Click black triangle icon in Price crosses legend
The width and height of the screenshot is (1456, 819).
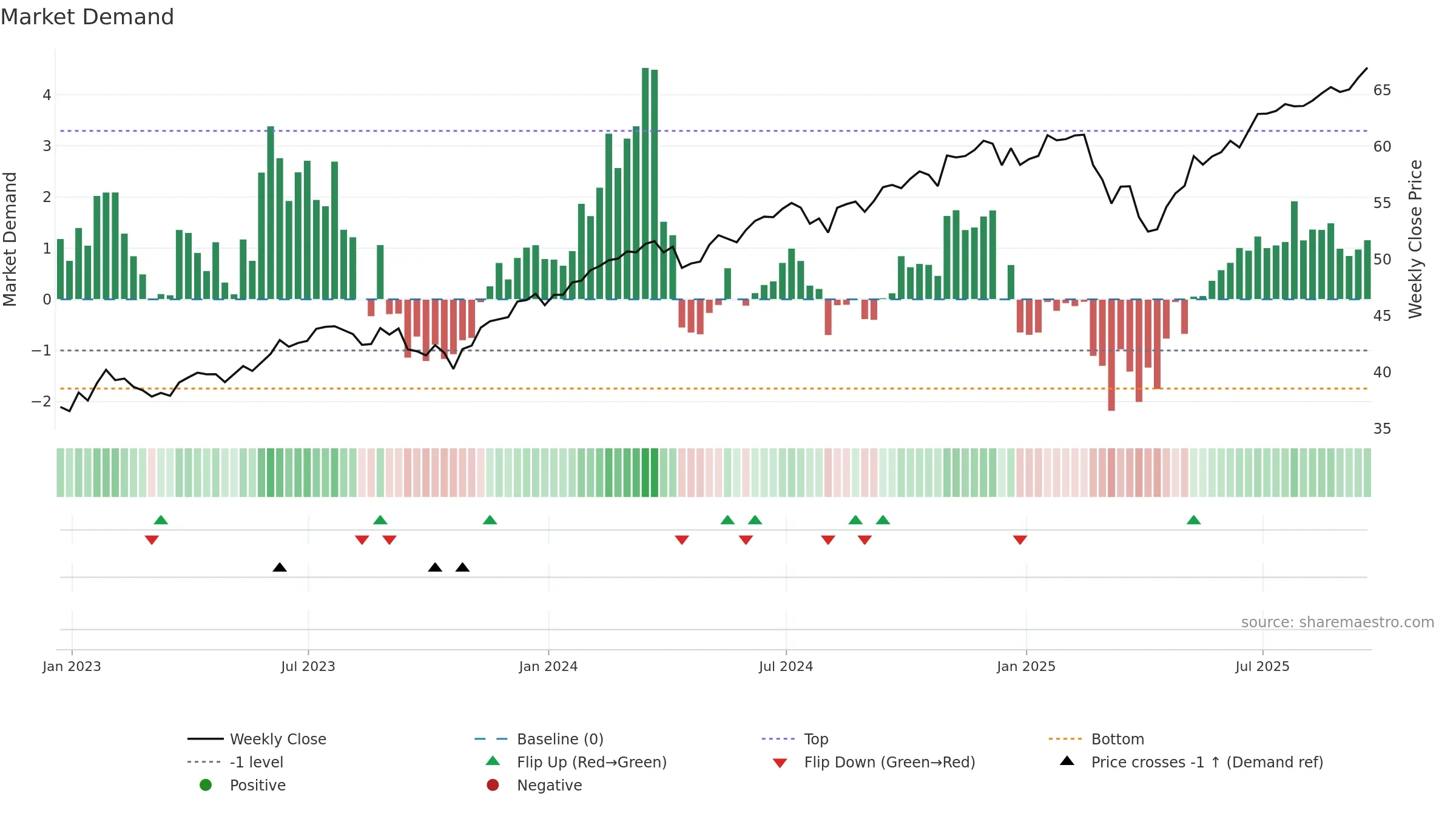pyautogui.click(x=1067, y=761)
